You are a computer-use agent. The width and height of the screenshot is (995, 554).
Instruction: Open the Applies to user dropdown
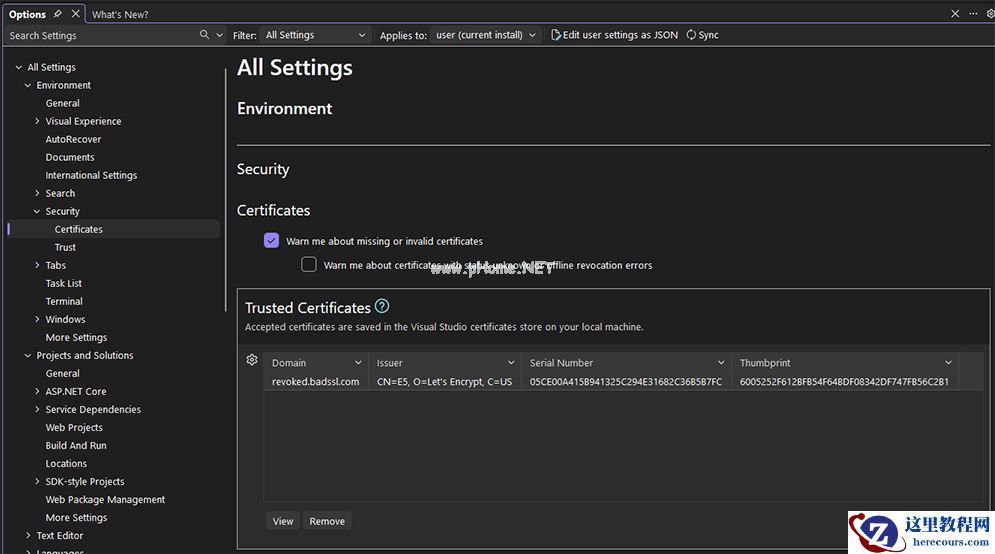point(486,35)
